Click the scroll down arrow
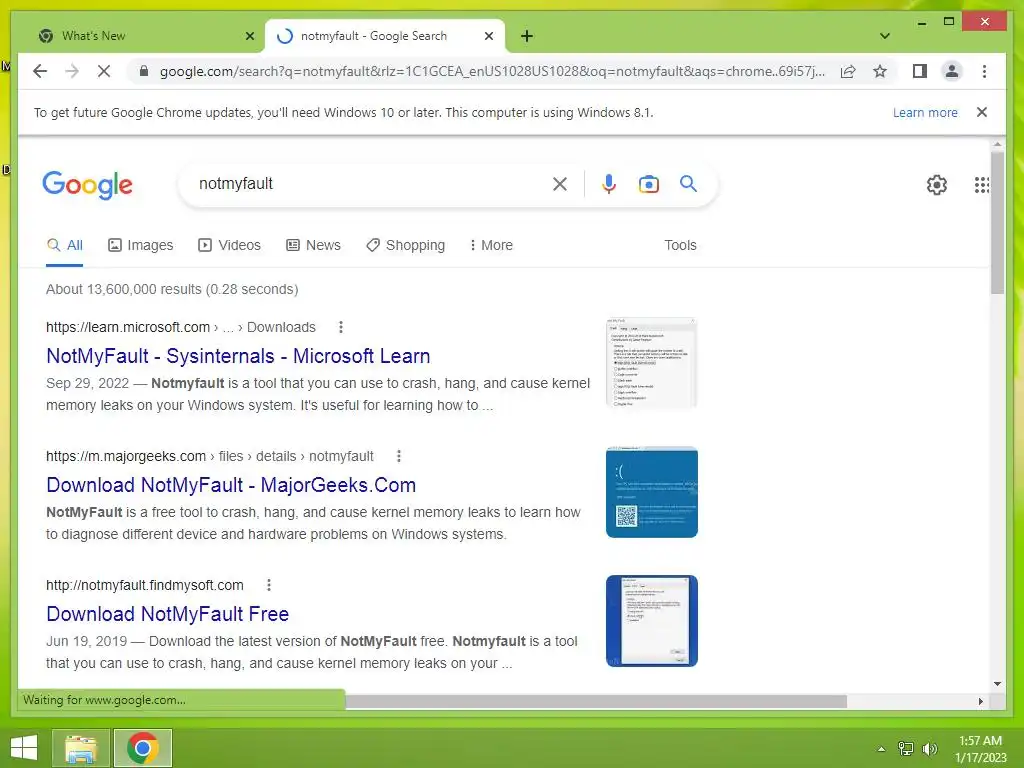 pyautogui.click(x=997, y=684)
